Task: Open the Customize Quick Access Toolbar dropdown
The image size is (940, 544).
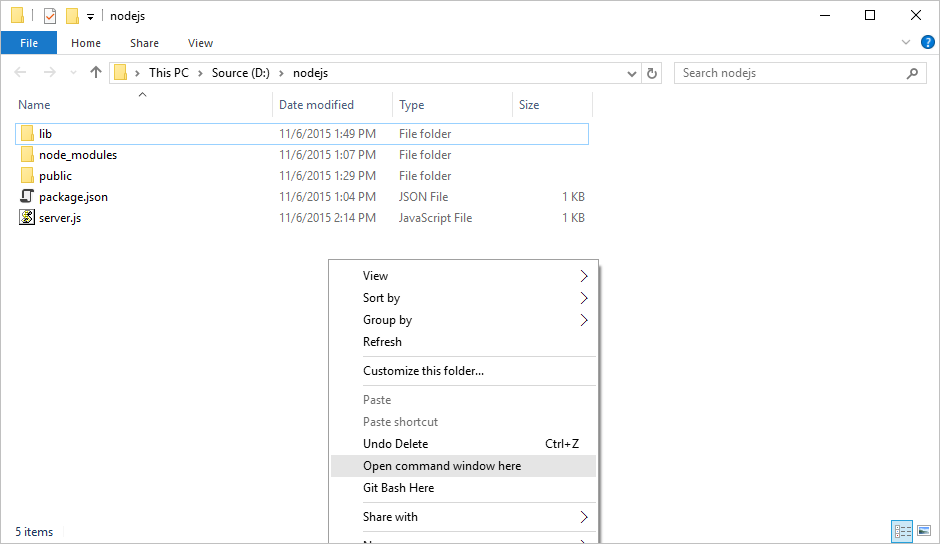Action: 91,17
